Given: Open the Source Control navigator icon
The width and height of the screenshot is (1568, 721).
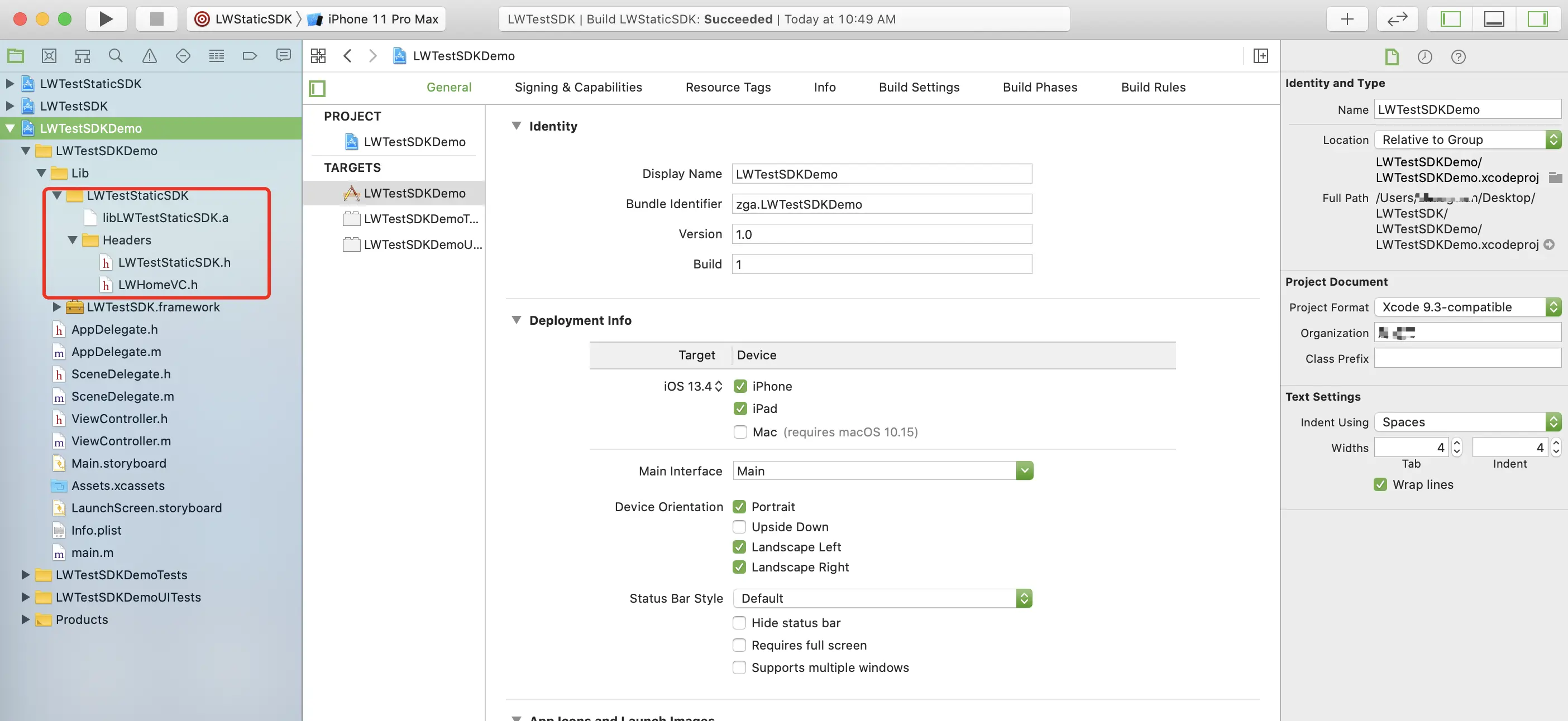Looking at the screenshot, I should (49, 56).
